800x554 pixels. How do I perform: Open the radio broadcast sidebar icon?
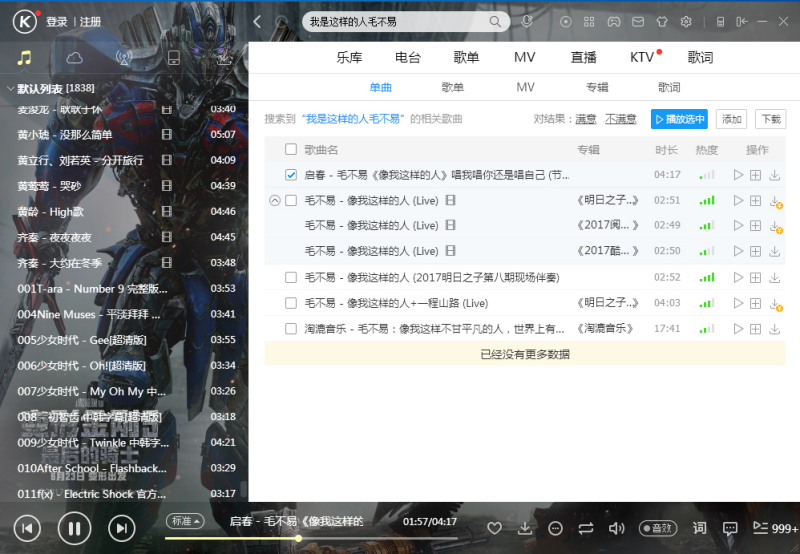pos(123,58)
